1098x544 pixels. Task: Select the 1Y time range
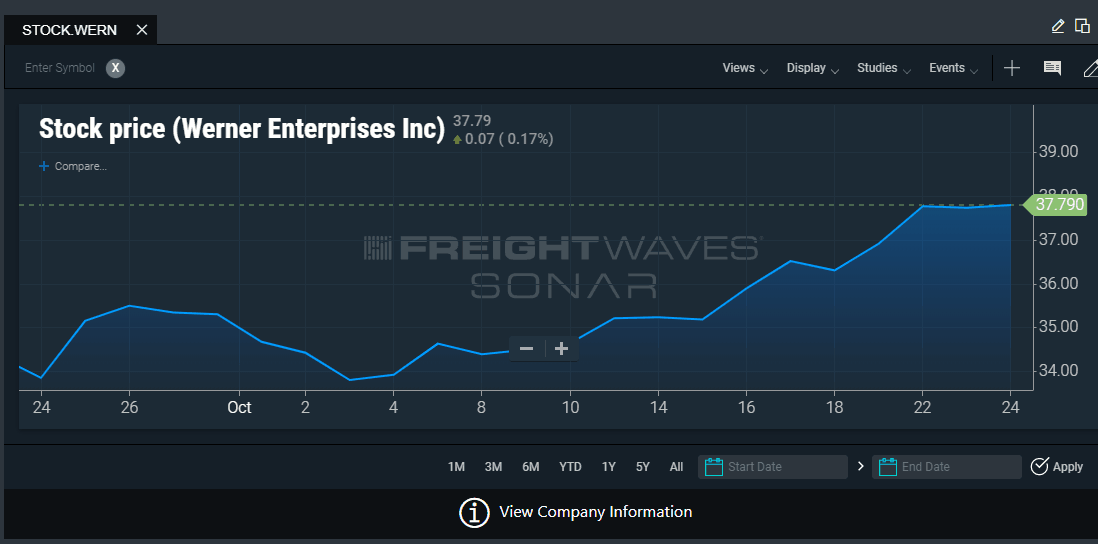tap(609, 467)
